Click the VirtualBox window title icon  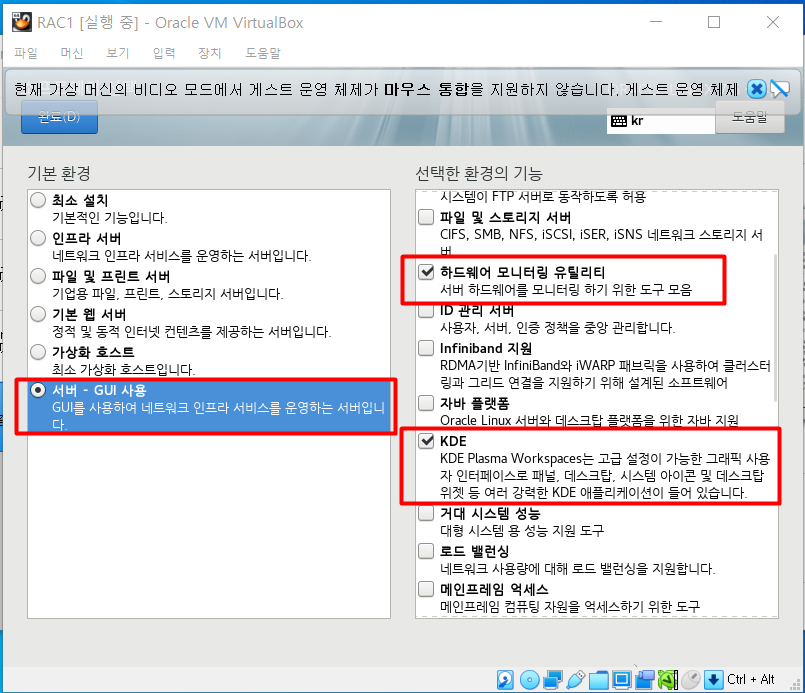(22, 22)
